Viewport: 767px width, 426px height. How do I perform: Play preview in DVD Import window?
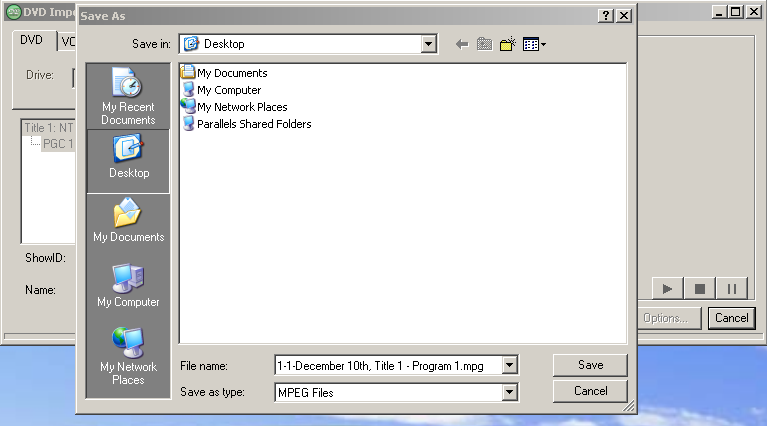(667, 289)
